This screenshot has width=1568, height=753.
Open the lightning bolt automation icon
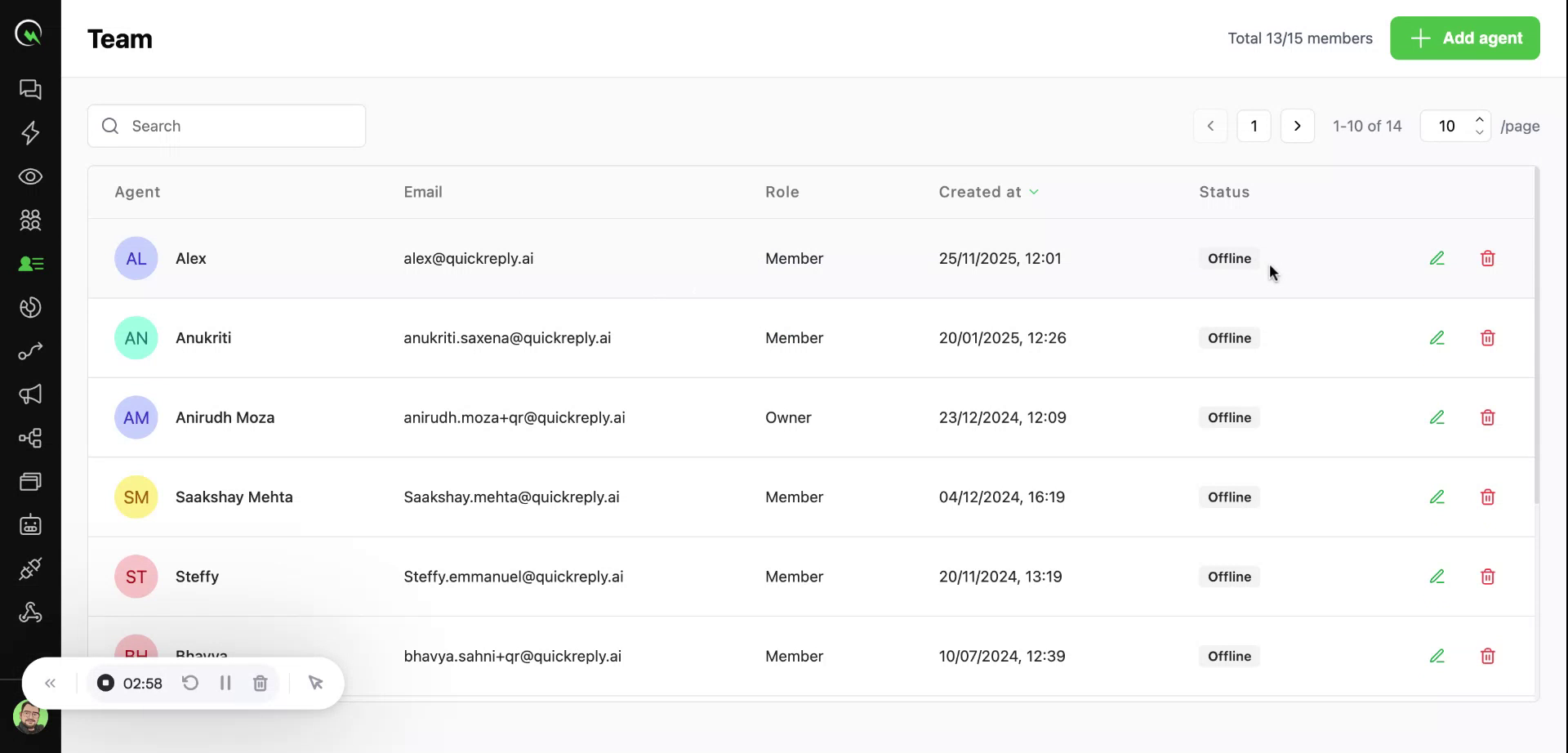click(x=30, y=133)
